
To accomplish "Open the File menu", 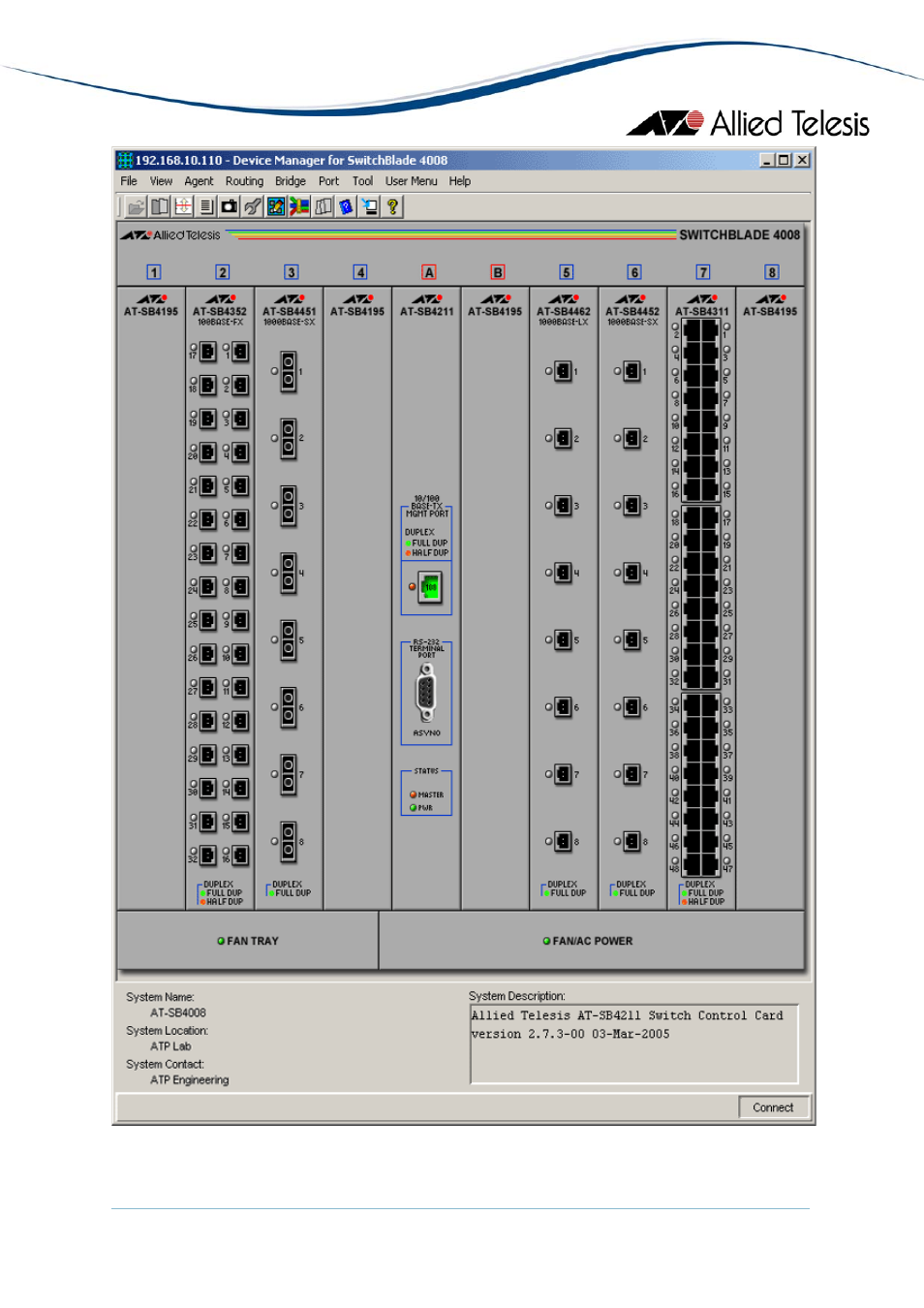I will tap(129, 181).
